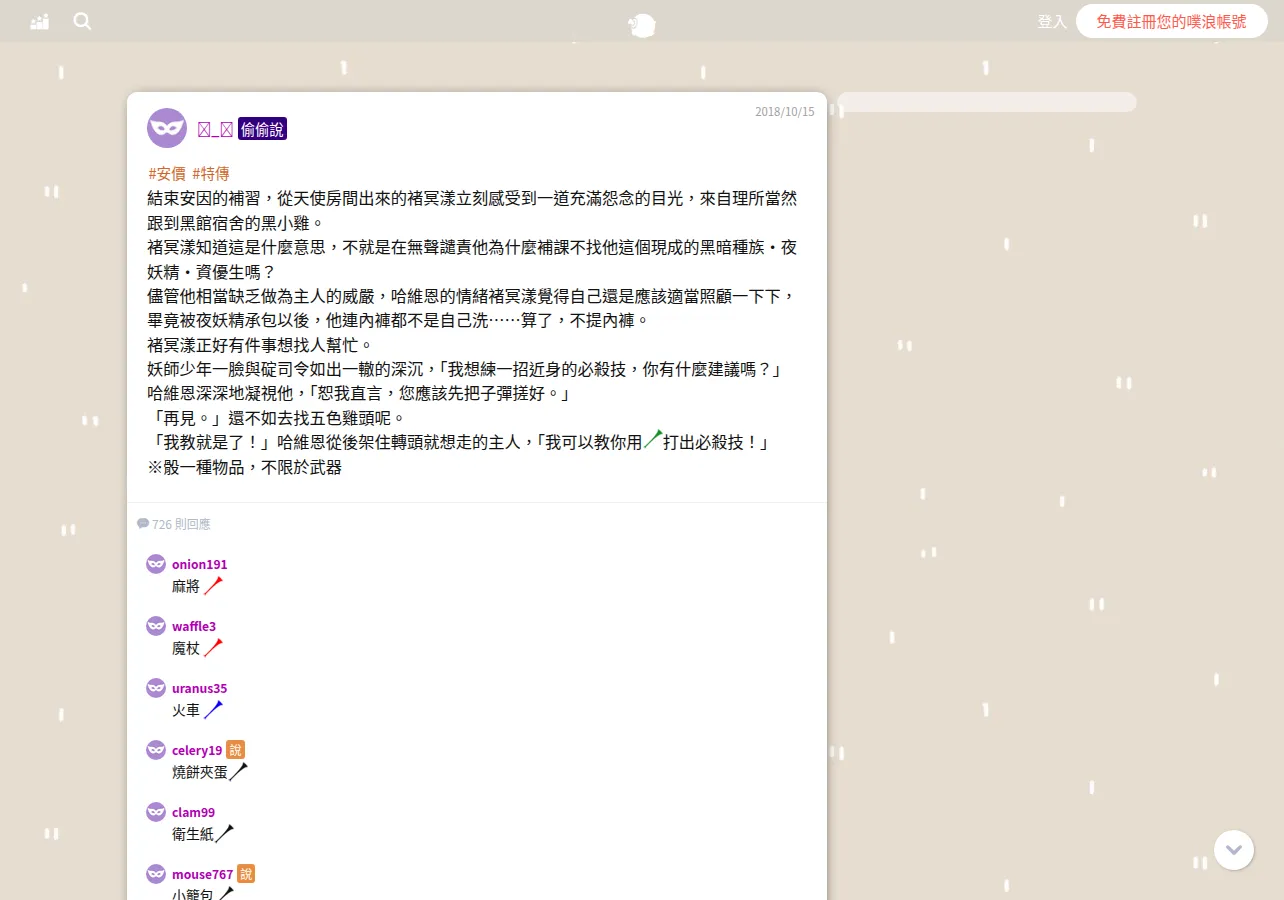This screenshot has height=900, width=1284.
Task: Click the green dice emoticon in the post
Action: pos(653,440)
